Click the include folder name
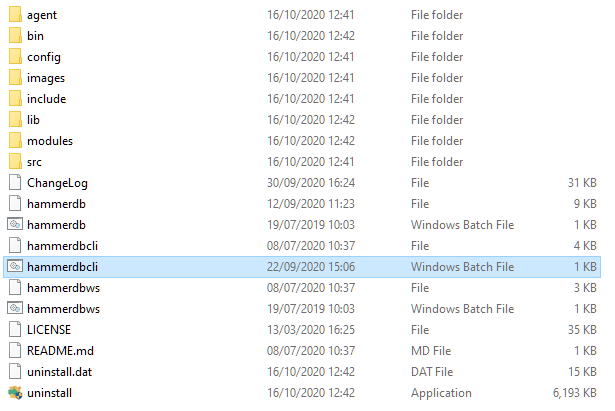Image resolution: width=615 pixels, height=411 pixels. pyautogui.click(x=46, y=99)
